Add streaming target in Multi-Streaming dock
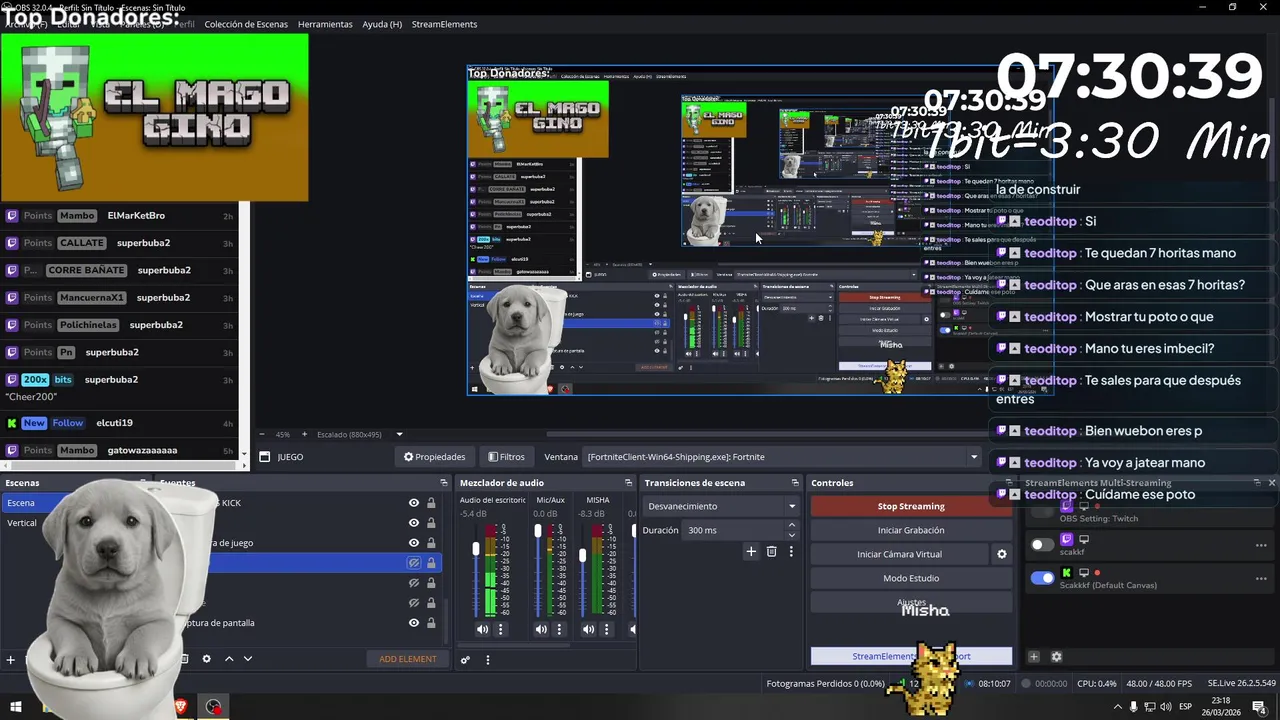This screenshot has height=720, width=1280. point(1034,657)
